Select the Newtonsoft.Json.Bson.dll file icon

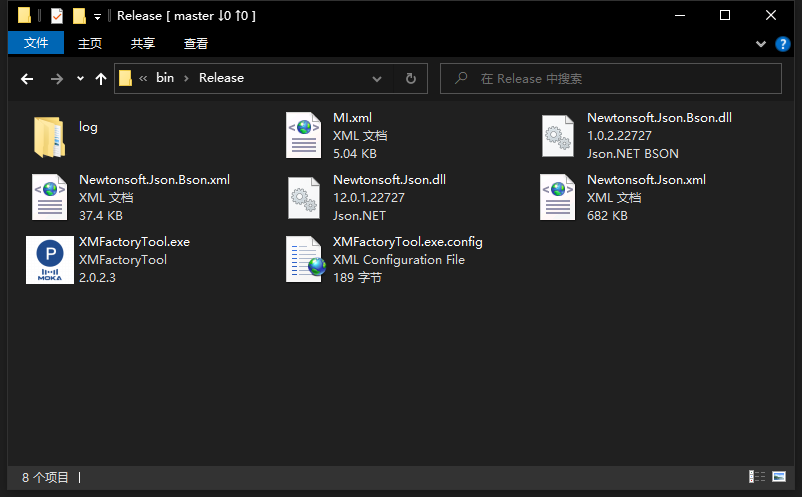click(558, 136)
